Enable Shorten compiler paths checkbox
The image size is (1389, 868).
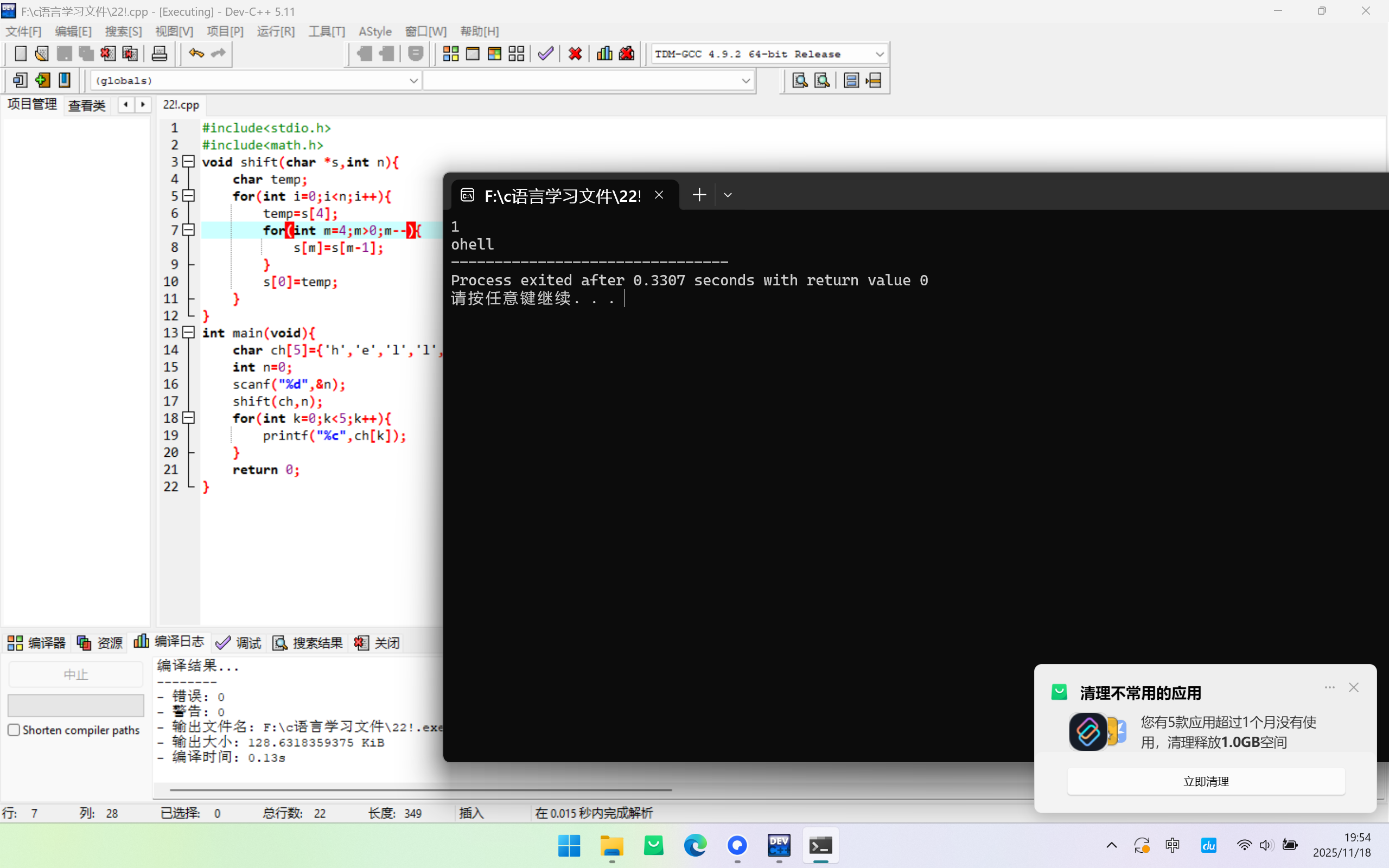[14, 730]
